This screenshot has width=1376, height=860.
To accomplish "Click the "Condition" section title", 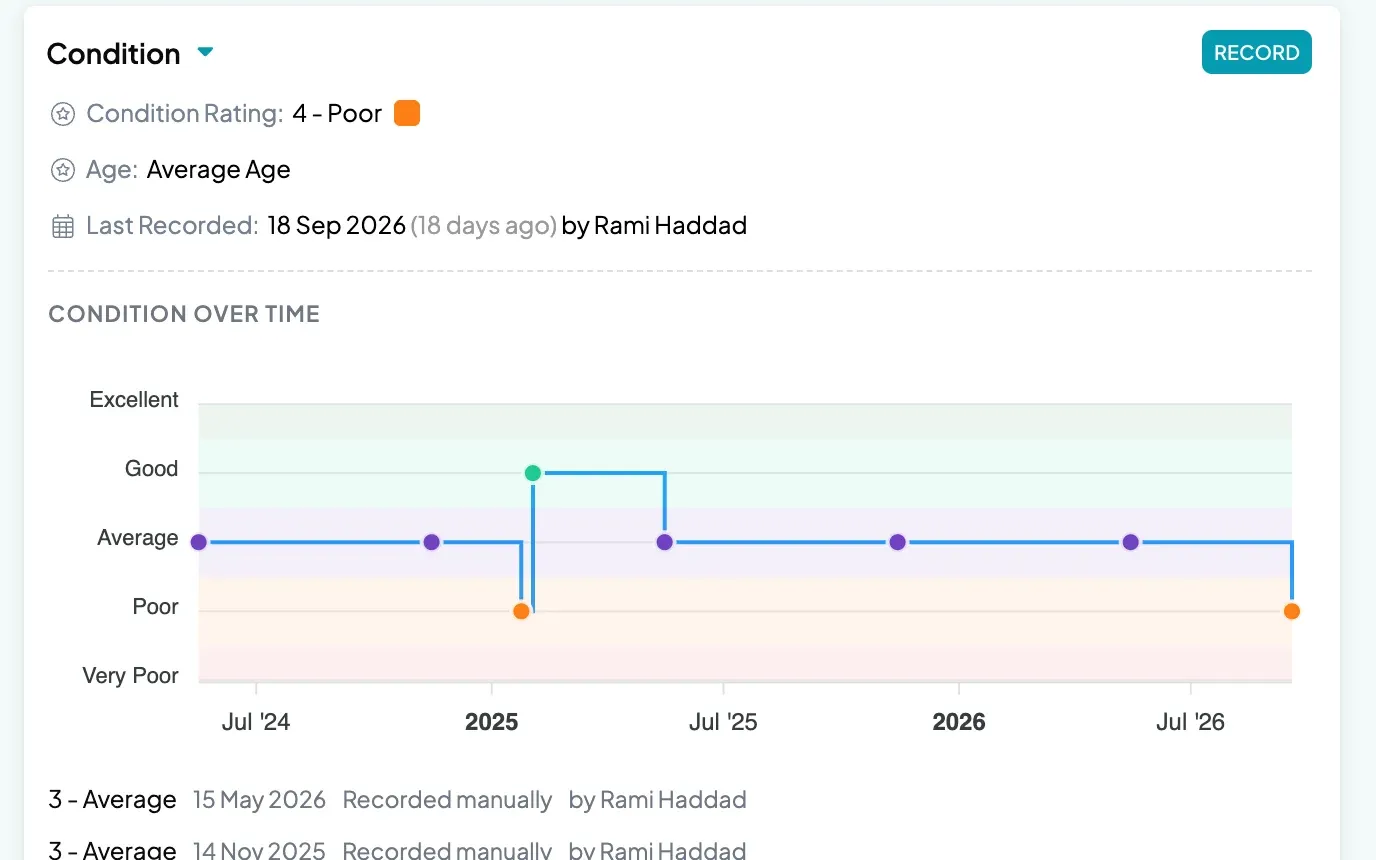I will [x=114, y=54].
